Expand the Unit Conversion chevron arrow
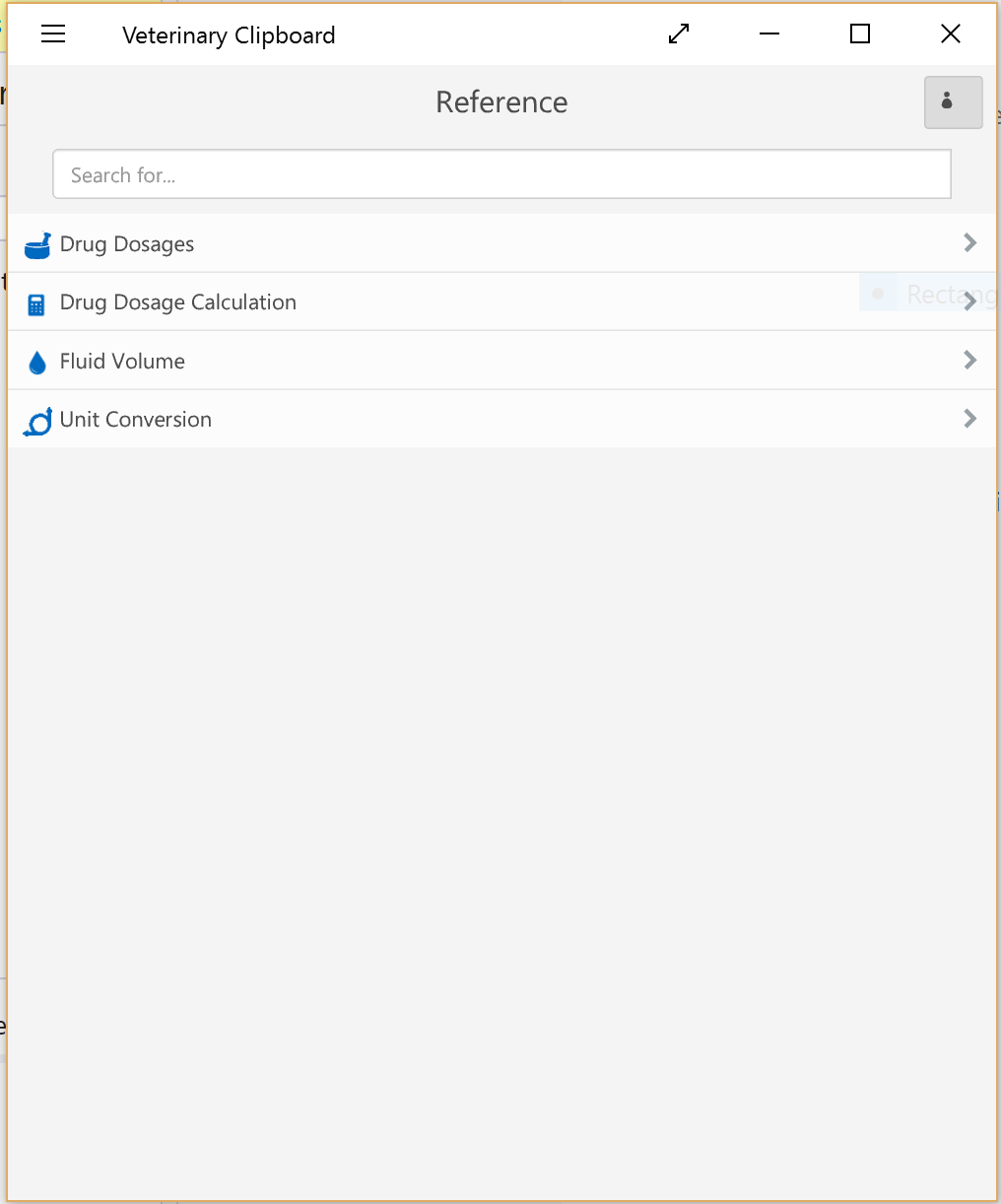 point(970,419)
